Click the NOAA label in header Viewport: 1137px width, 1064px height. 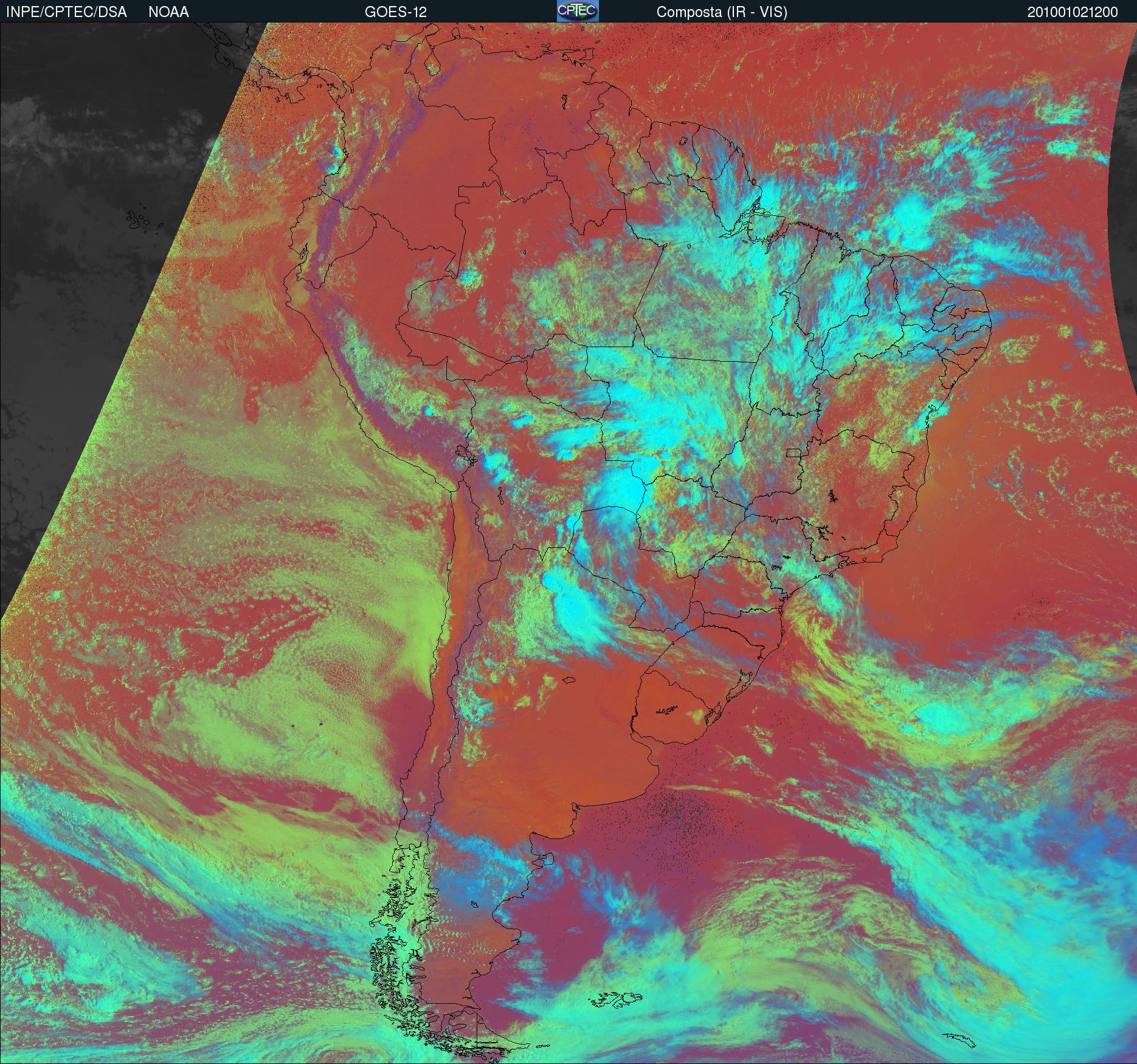[x=168, y=12]
